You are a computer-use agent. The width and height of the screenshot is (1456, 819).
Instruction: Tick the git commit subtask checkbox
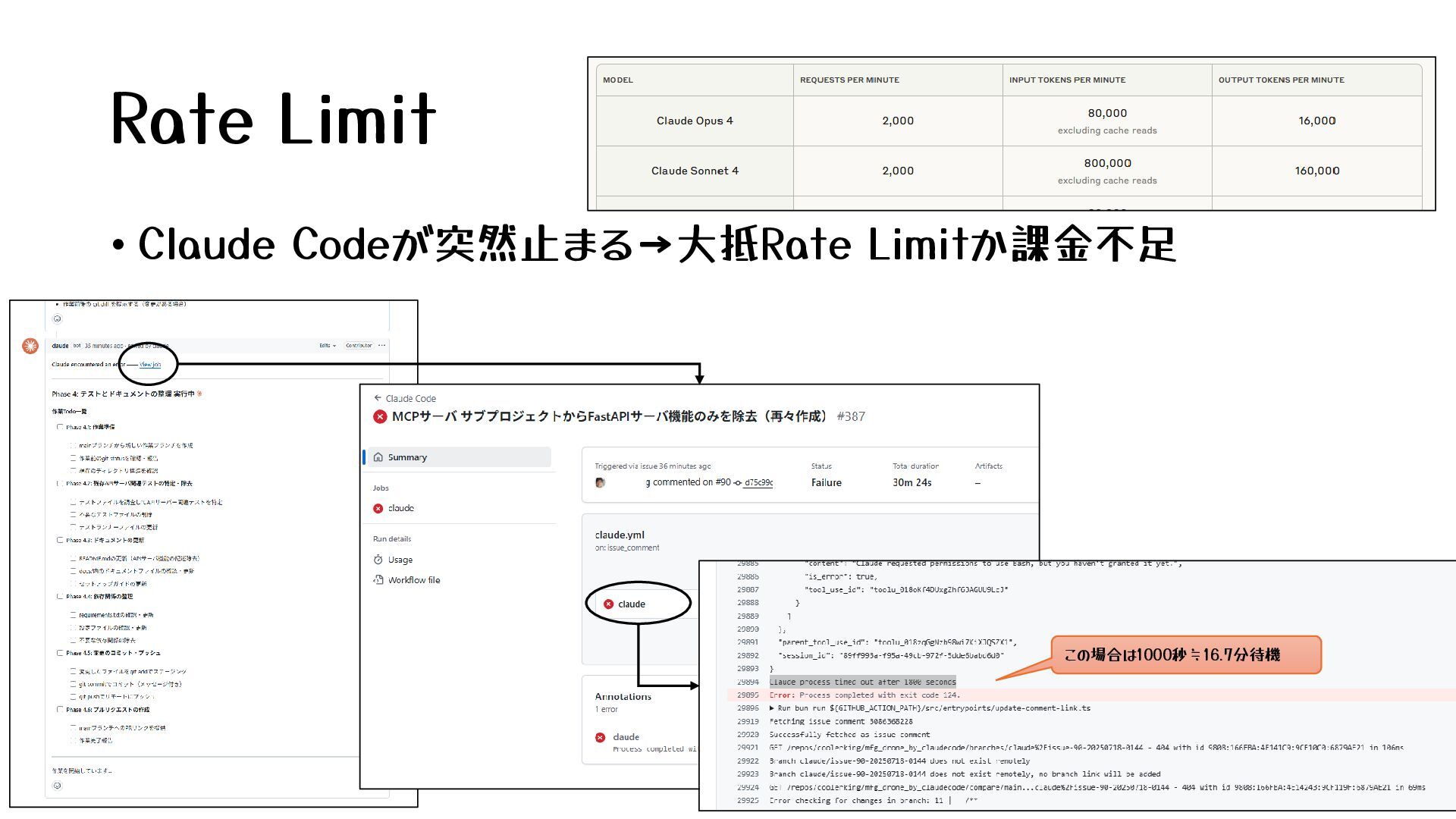(x=73, y=684)
